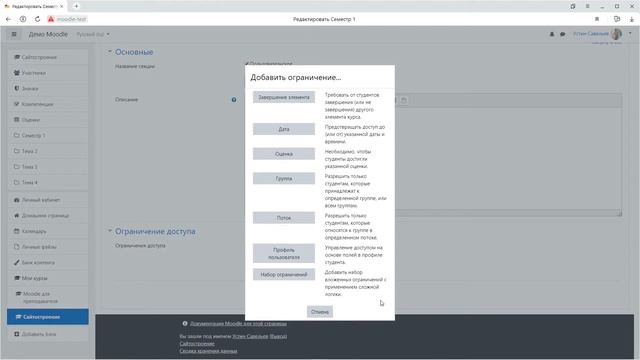Click the Домашняя страница home icon
This screenshot has width=640, height=360.
[17, 216]
